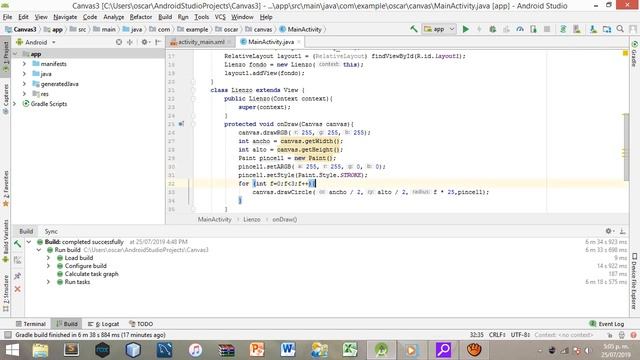640x360 pixels.
Task: Click the CRLF line separator indicator
Action: tap(498, 335)
